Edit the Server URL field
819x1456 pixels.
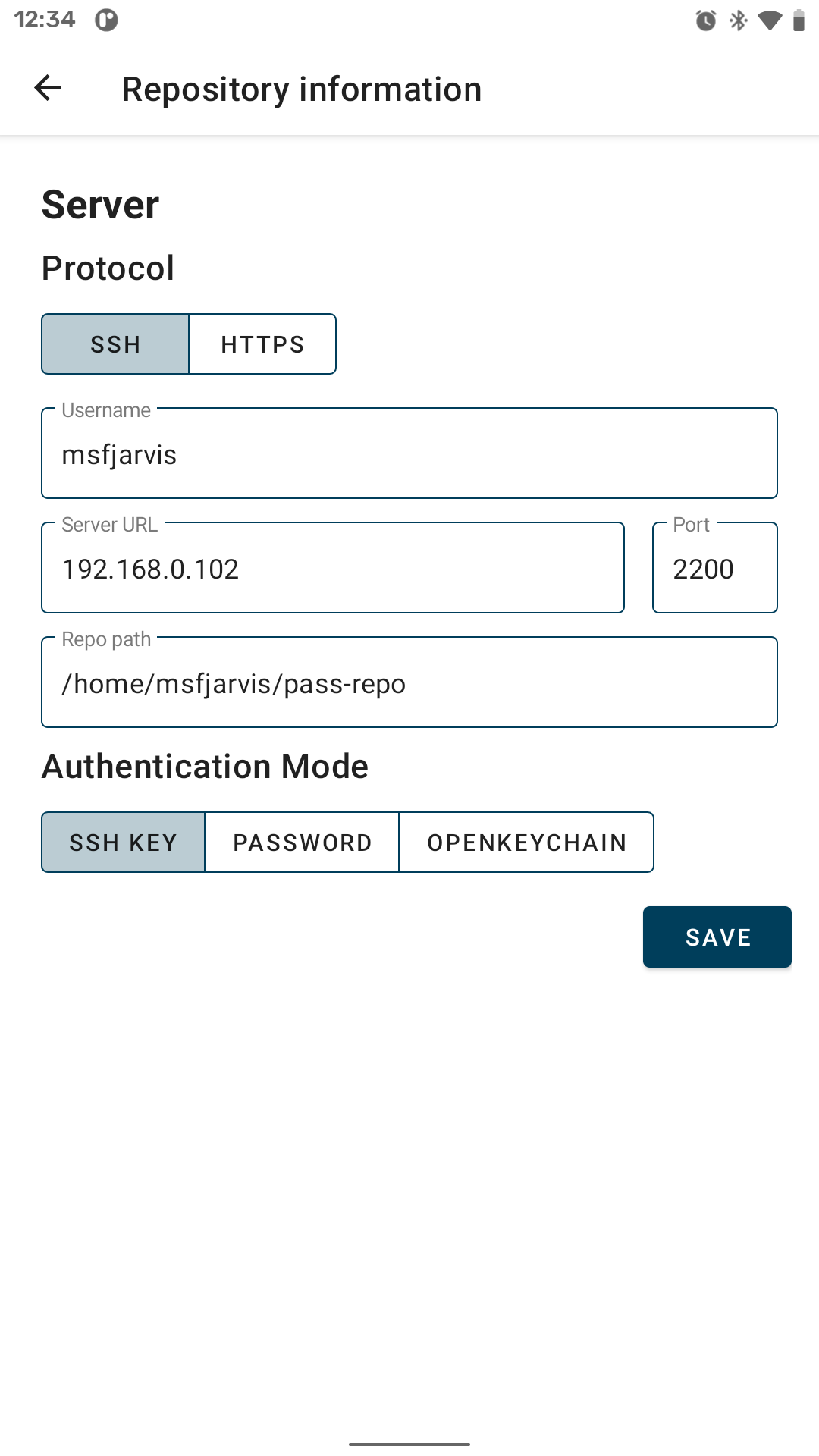click(333, 569)
